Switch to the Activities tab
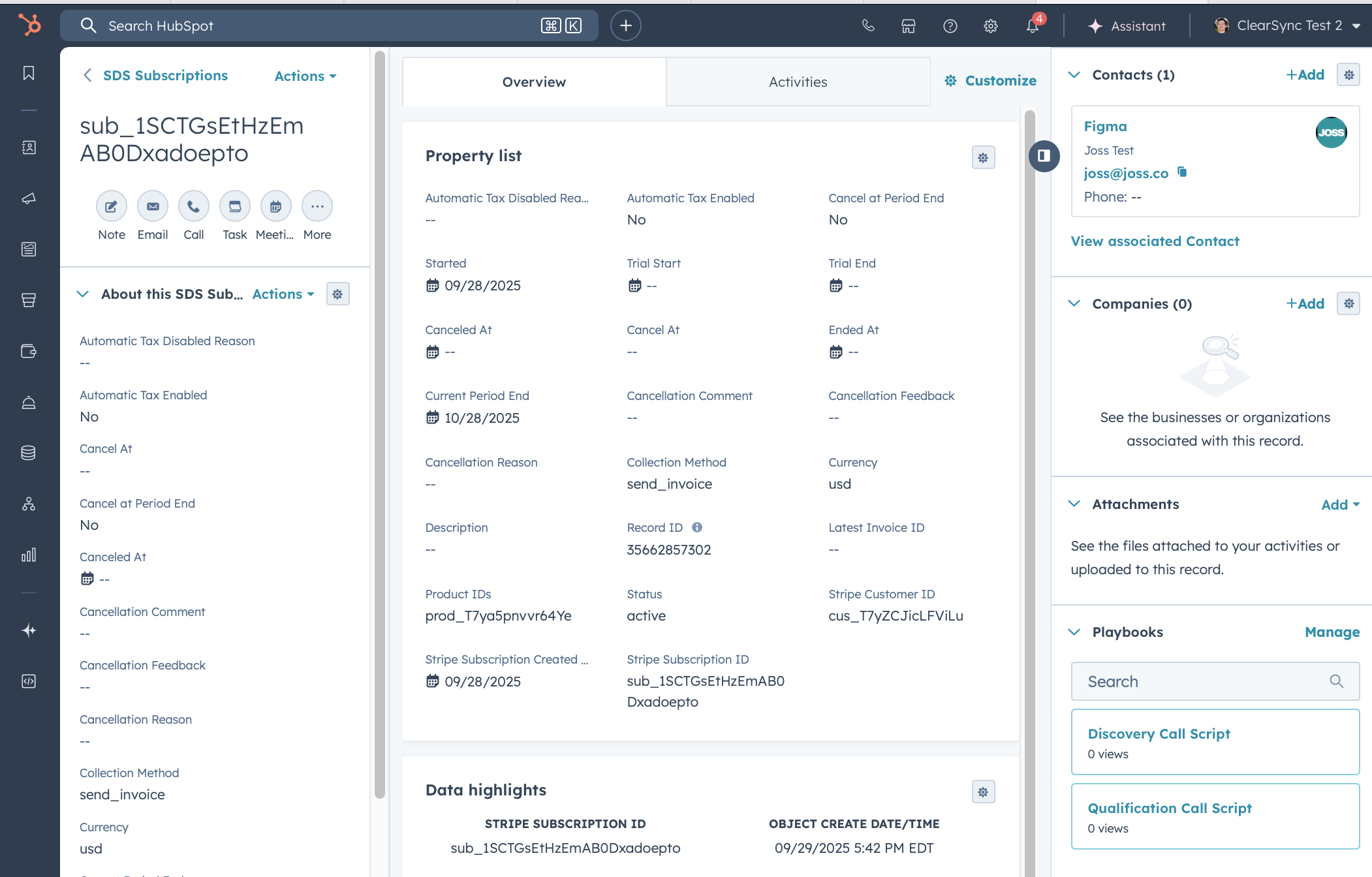 pos(798,82)
